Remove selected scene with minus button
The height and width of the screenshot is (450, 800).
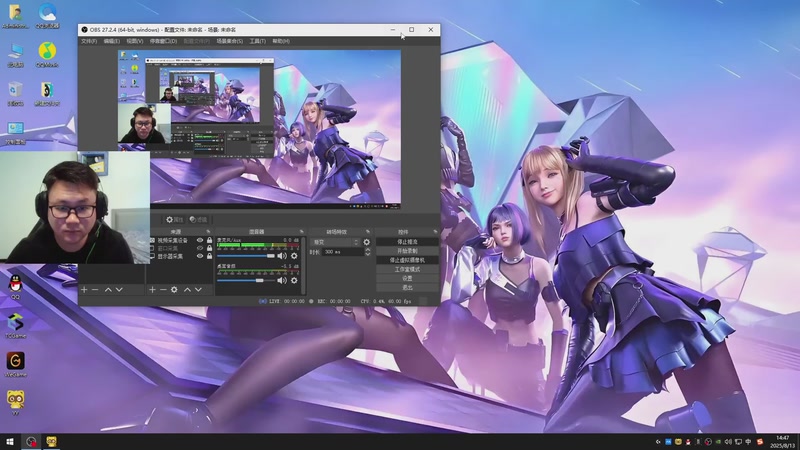tap(95, 289)
